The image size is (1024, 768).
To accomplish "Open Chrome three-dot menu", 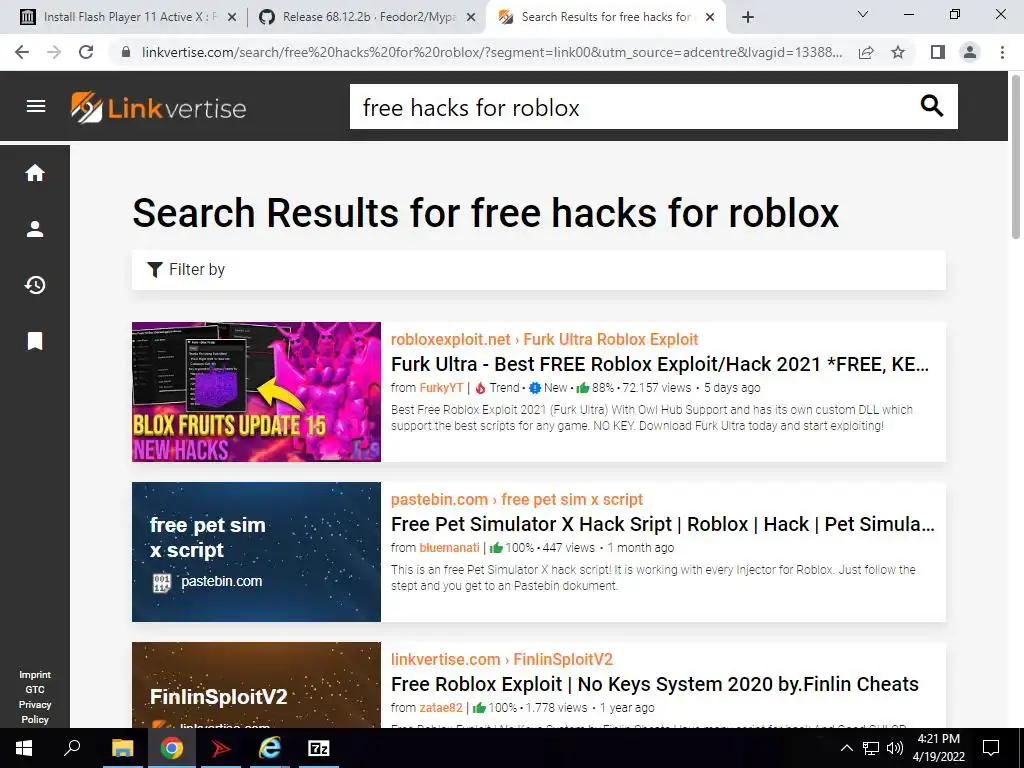I will point(1002,52).
